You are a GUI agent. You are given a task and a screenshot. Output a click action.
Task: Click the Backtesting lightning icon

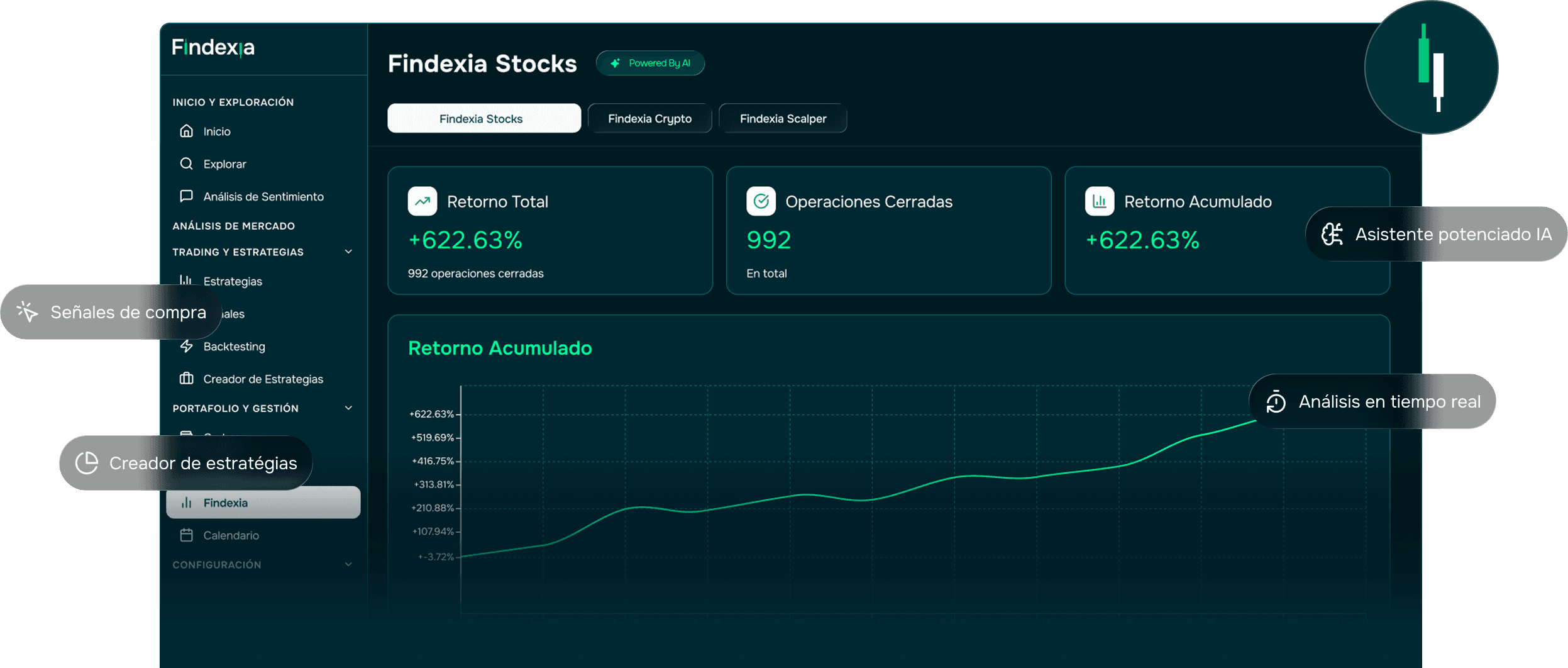(186, 346)
